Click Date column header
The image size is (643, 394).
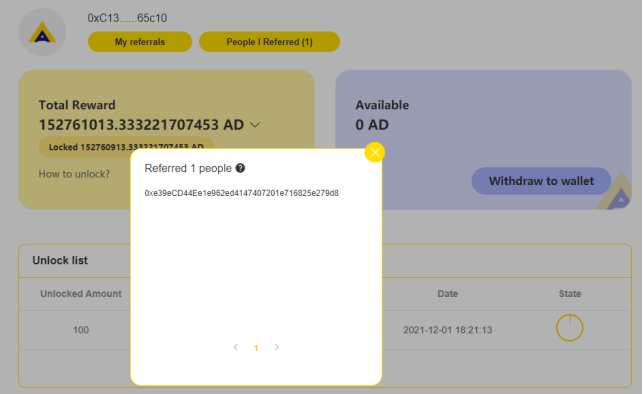447,294
